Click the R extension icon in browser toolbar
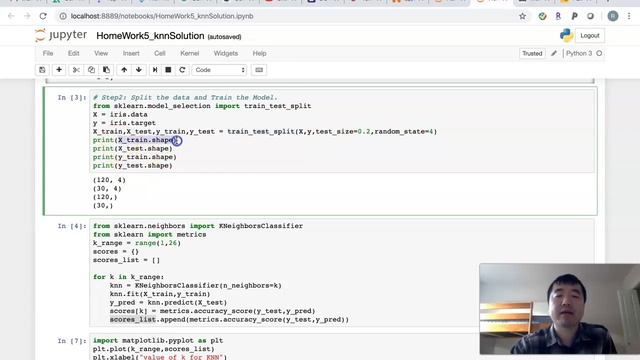This screenshot has width=640, height=360. 558,16
